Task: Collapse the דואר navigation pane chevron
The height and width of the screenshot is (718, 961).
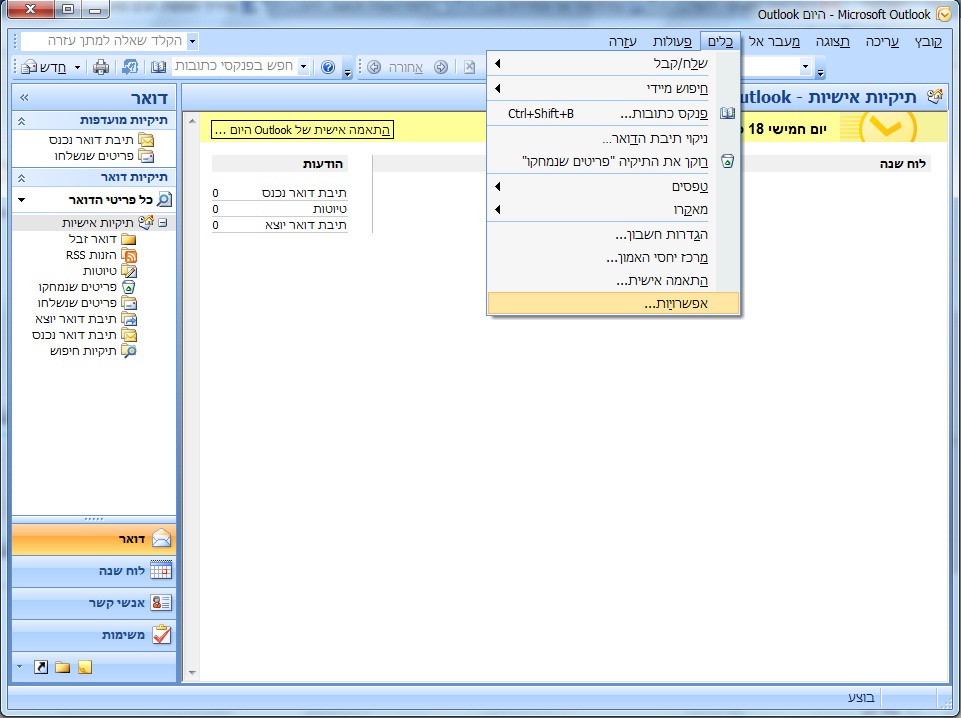Action: coord(25,97)
